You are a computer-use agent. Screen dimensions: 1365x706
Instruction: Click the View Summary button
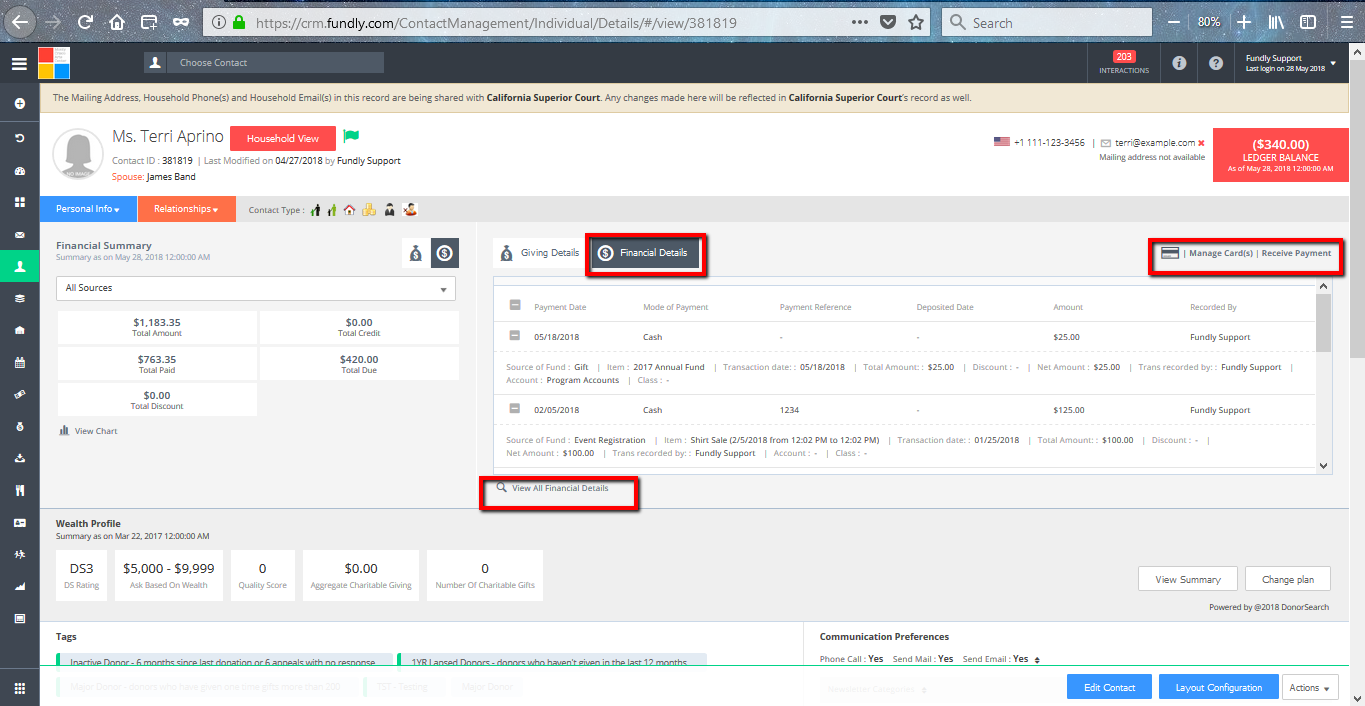(1188, 579)
